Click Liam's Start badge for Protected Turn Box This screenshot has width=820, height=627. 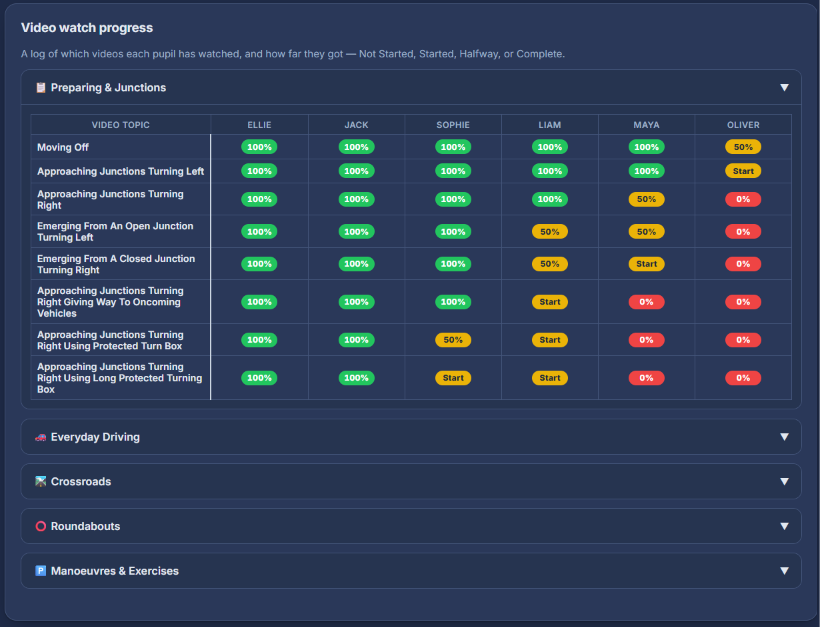[550, 340]
